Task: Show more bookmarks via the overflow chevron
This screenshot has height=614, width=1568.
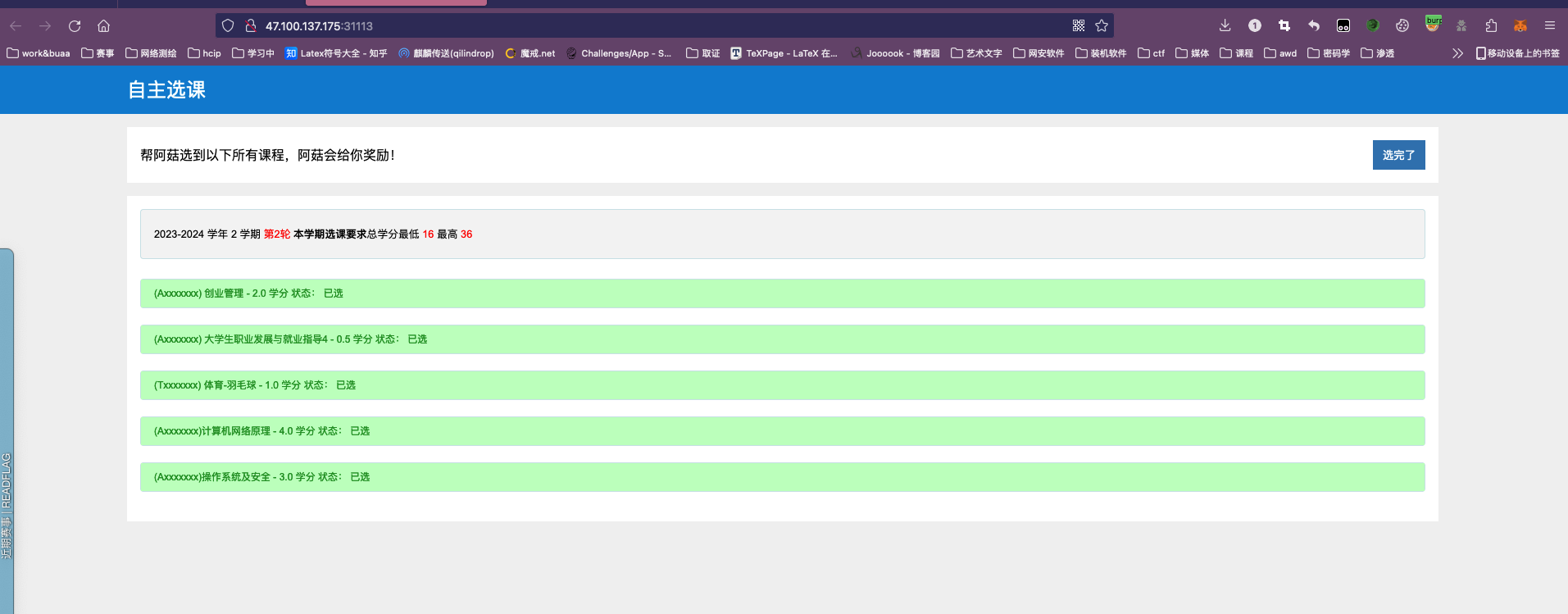Action: tap(1457, 53)
